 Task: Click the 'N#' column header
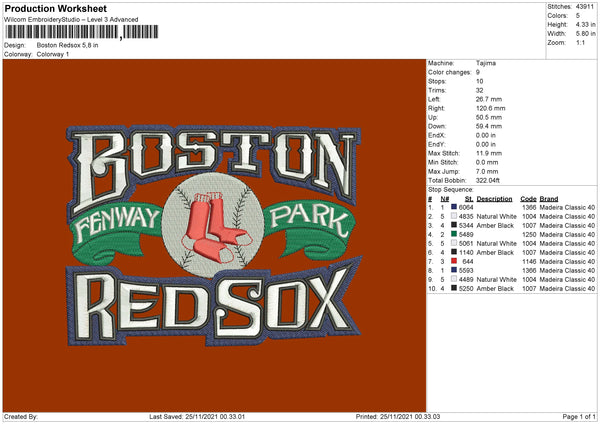click(x=445, y=199)
